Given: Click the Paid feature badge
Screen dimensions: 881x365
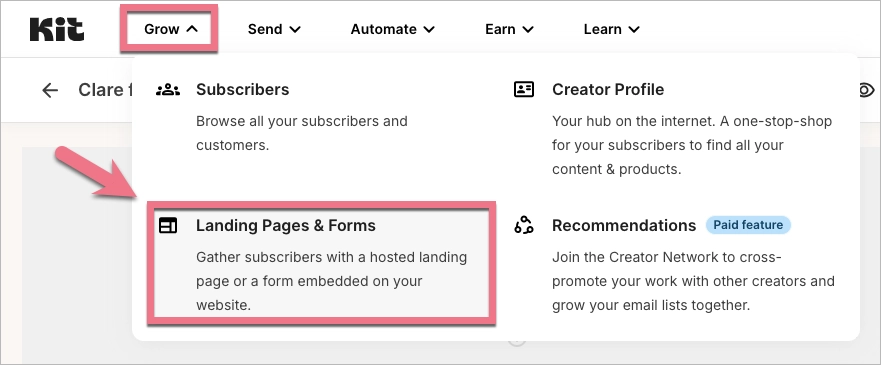Looking at the screenshot, I should 748,225.
